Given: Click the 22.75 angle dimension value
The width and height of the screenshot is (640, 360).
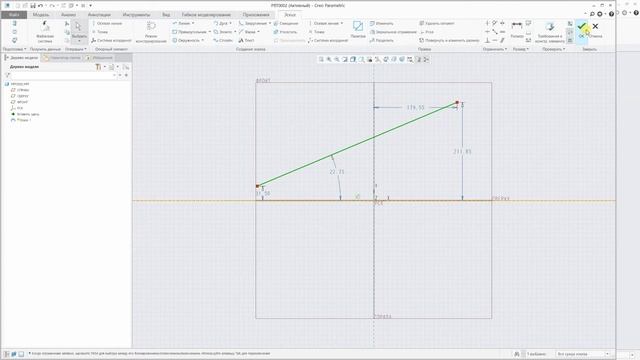Looking at the screenshot, I should pyautogui.click(x=337, y=172).
